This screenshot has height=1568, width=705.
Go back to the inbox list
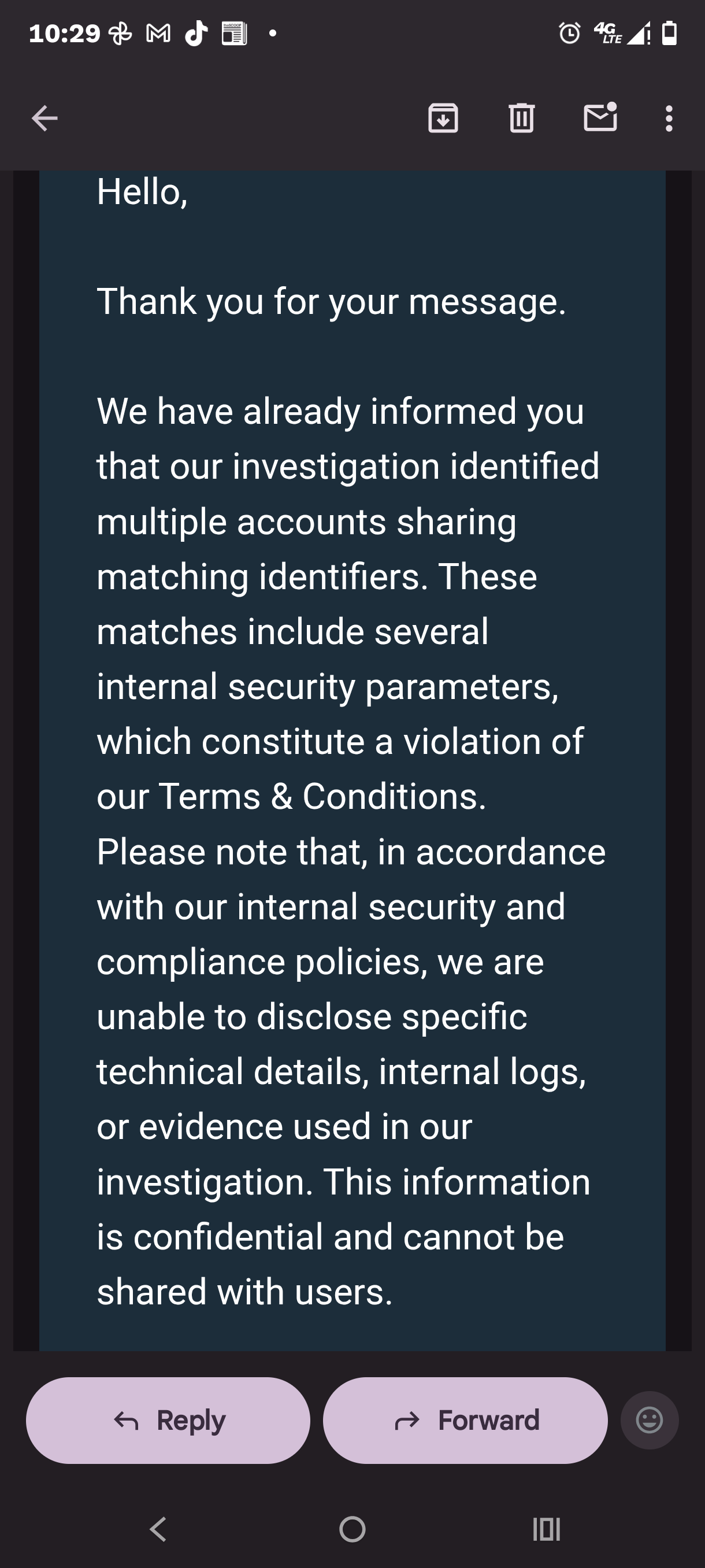44,118
